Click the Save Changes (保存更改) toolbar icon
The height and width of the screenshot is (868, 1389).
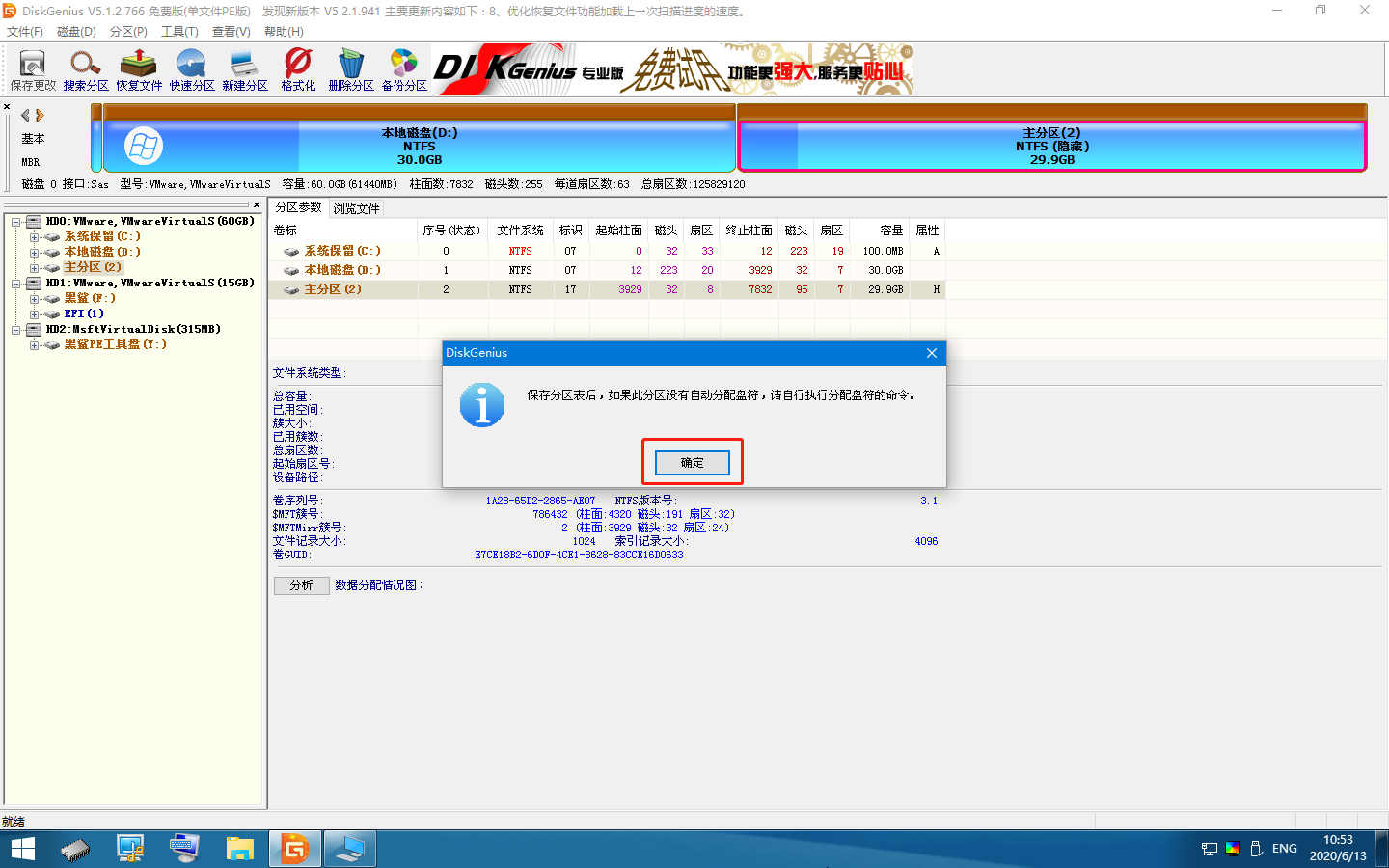click(33, 70)
